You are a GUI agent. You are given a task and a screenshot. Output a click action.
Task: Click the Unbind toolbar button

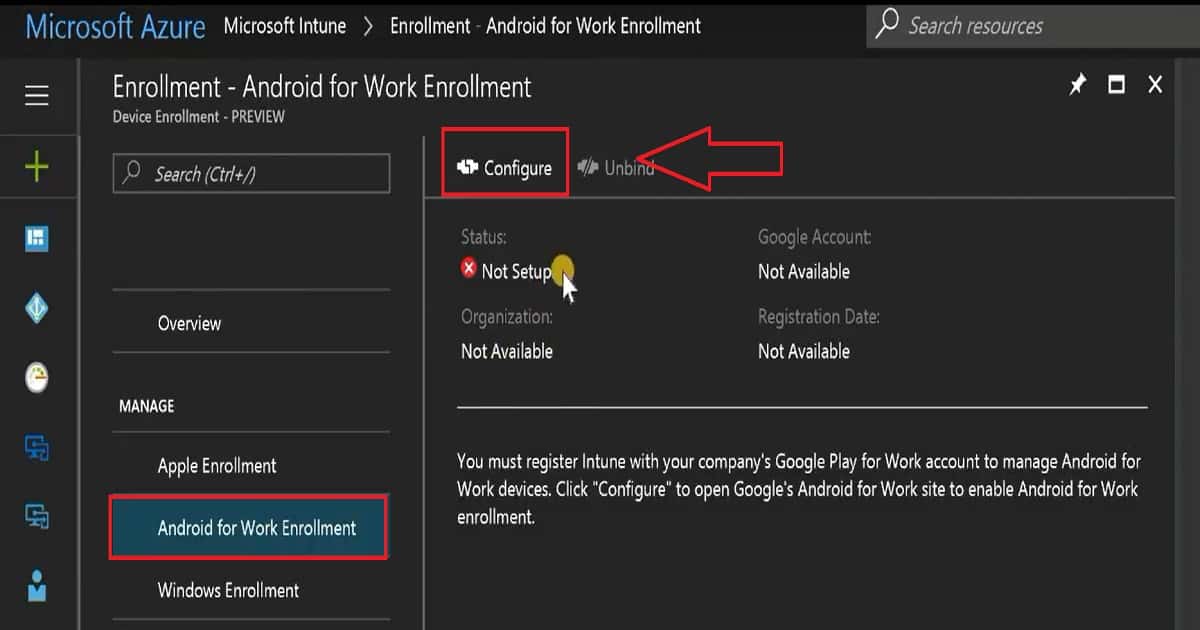coord(616,168)
